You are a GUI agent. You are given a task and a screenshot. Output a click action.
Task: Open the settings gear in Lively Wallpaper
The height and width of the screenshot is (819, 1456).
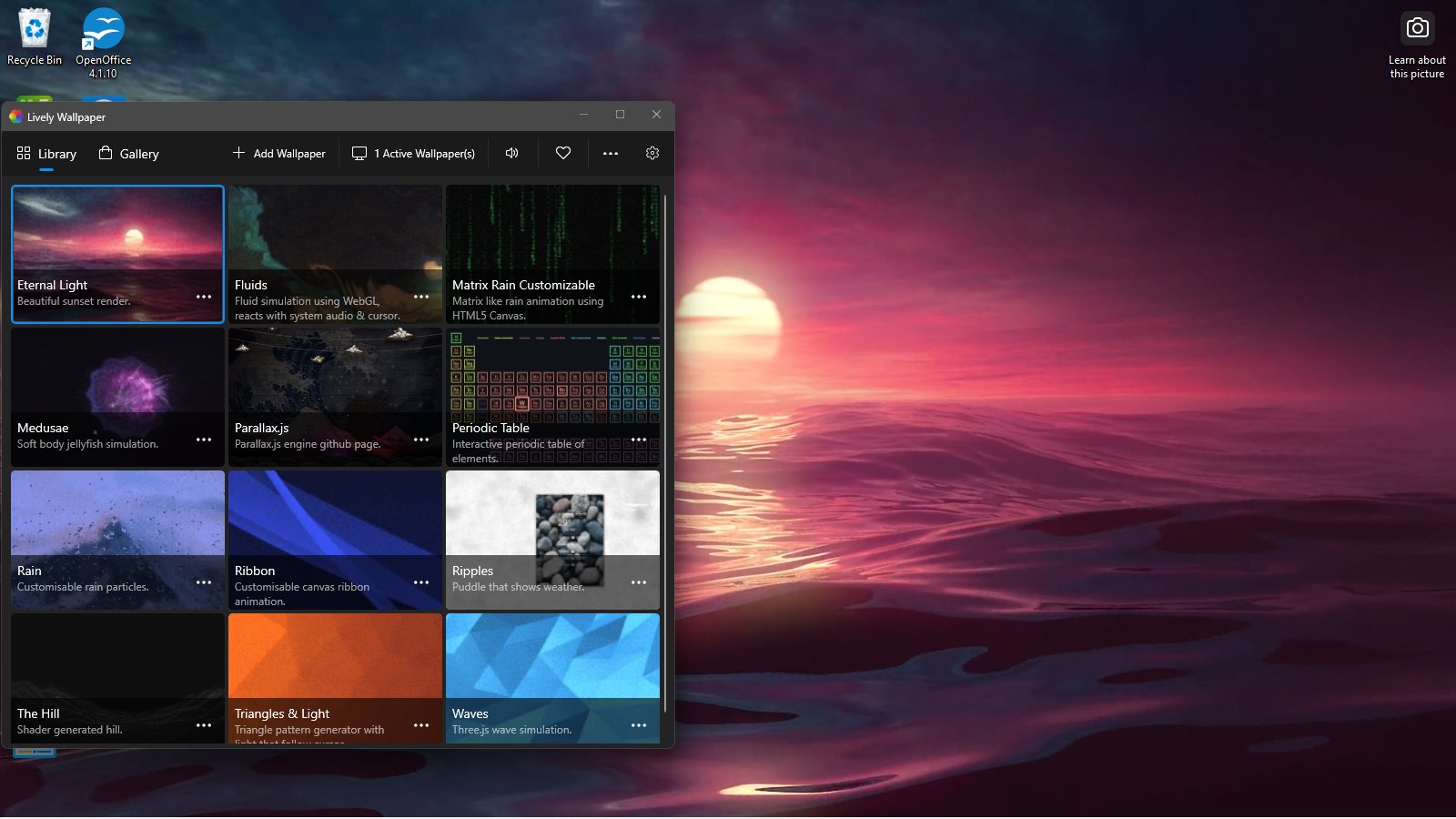tap(652, 153)
